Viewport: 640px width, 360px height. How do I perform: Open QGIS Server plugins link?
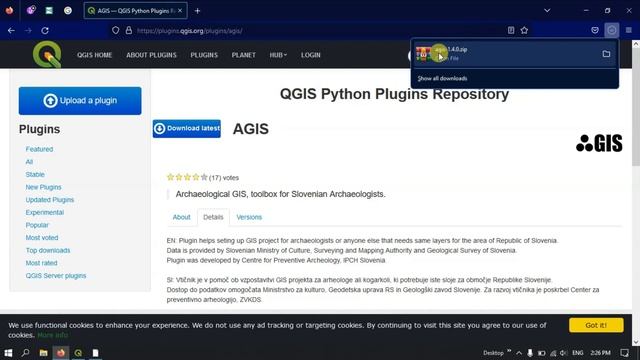56,276
